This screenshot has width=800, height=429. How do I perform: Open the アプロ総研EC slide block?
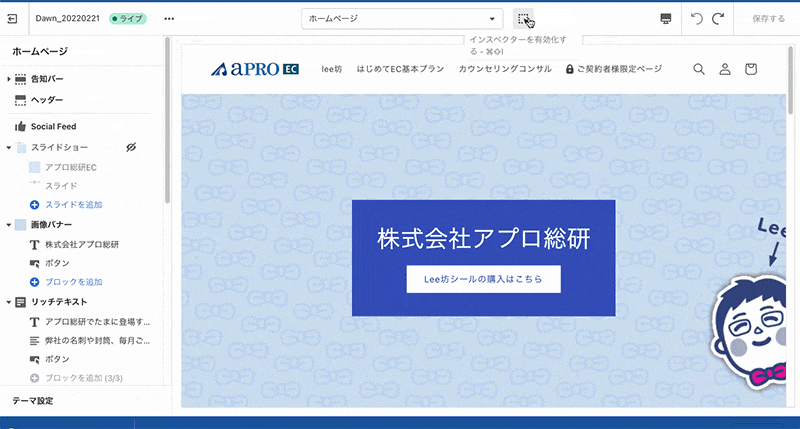(x=70, y=167)
